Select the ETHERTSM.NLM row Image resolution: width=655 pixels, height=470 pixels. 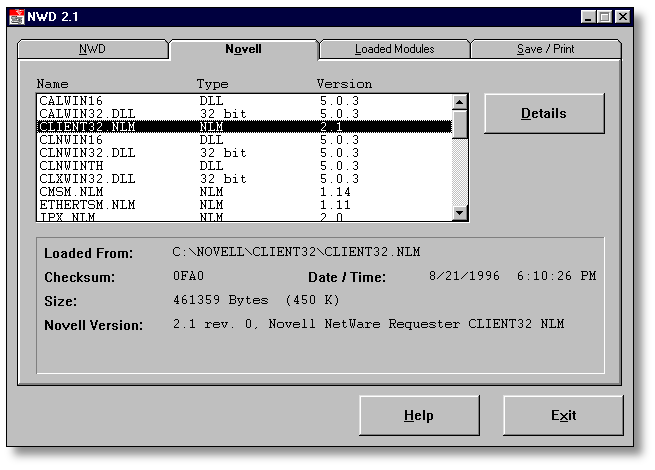tap(244, 205)
